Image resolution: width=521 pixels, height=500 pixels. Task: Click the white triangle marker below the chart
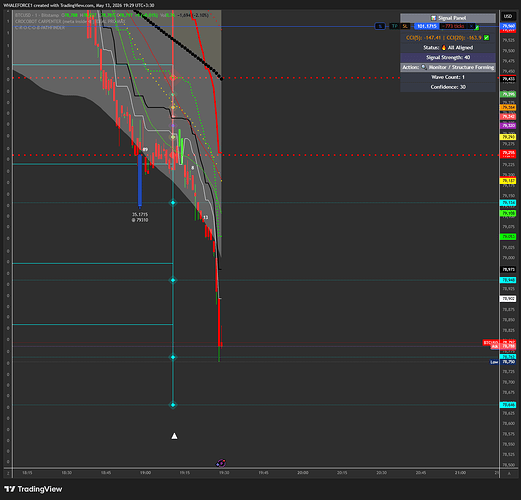pyautogui.click(x=174, y=436)
